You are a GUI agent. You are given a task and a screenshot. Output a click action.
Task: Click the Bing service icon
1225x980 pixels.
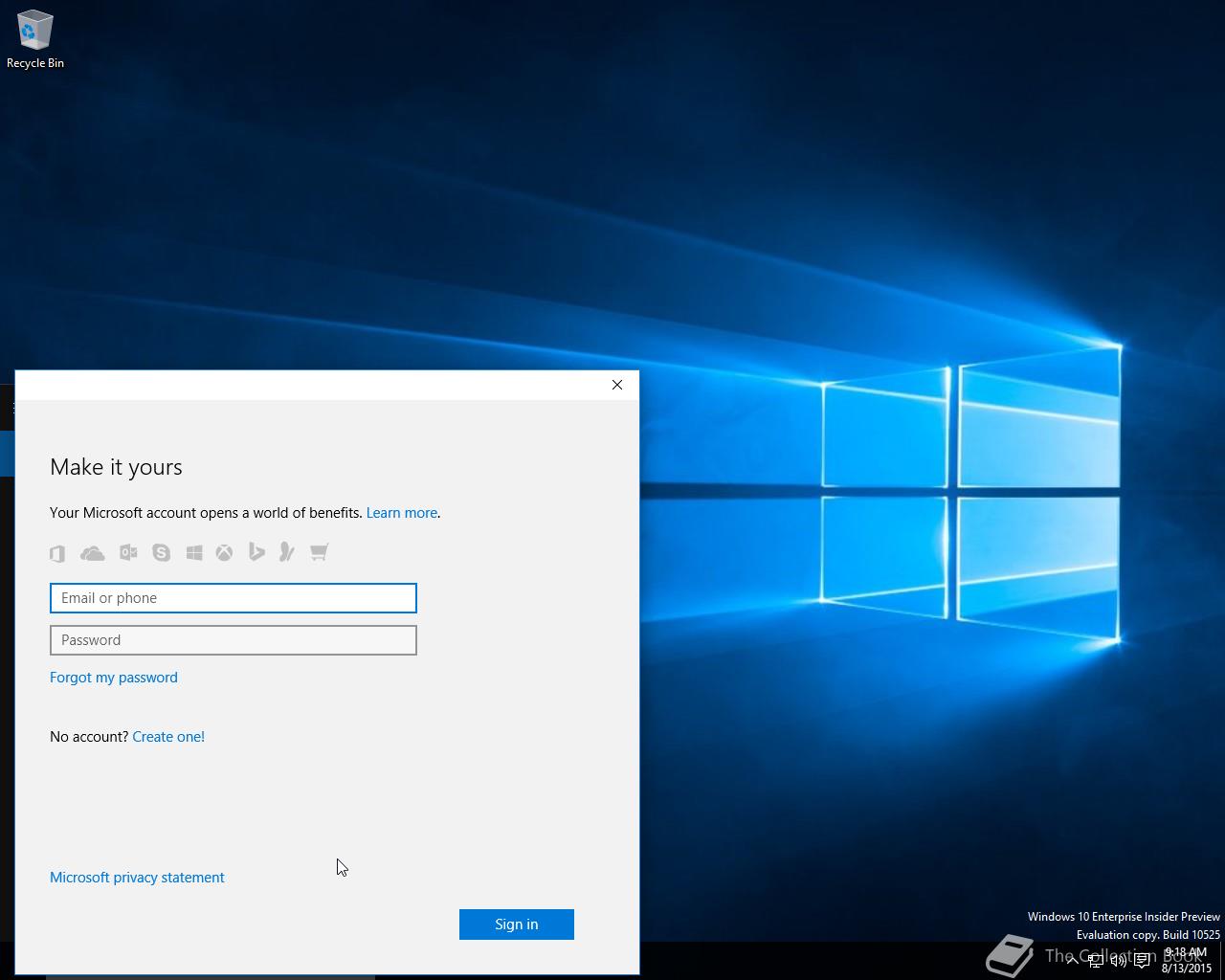click(x=256, y=552)
